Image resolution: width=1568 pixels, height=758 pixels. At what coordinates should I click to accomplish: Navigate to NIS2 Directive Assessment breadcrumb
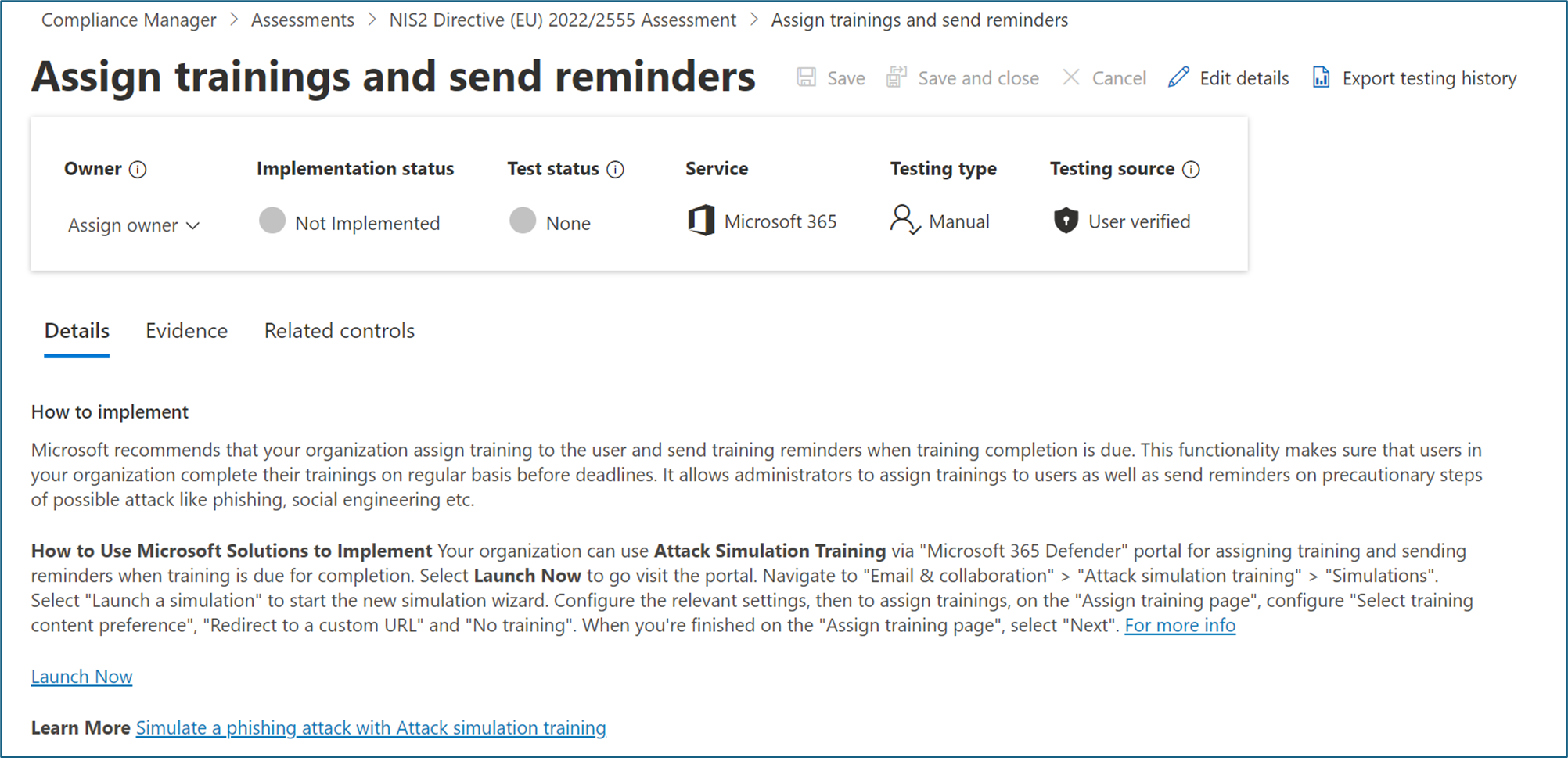(x=563, y=20)
